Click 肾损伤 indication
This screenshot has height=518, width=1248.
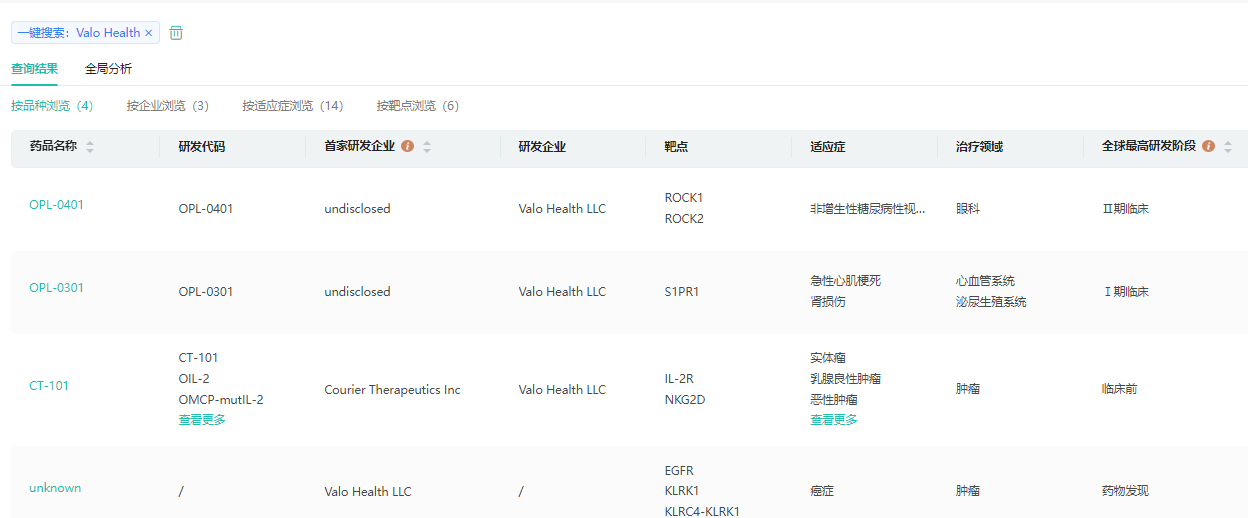[828, 302]
